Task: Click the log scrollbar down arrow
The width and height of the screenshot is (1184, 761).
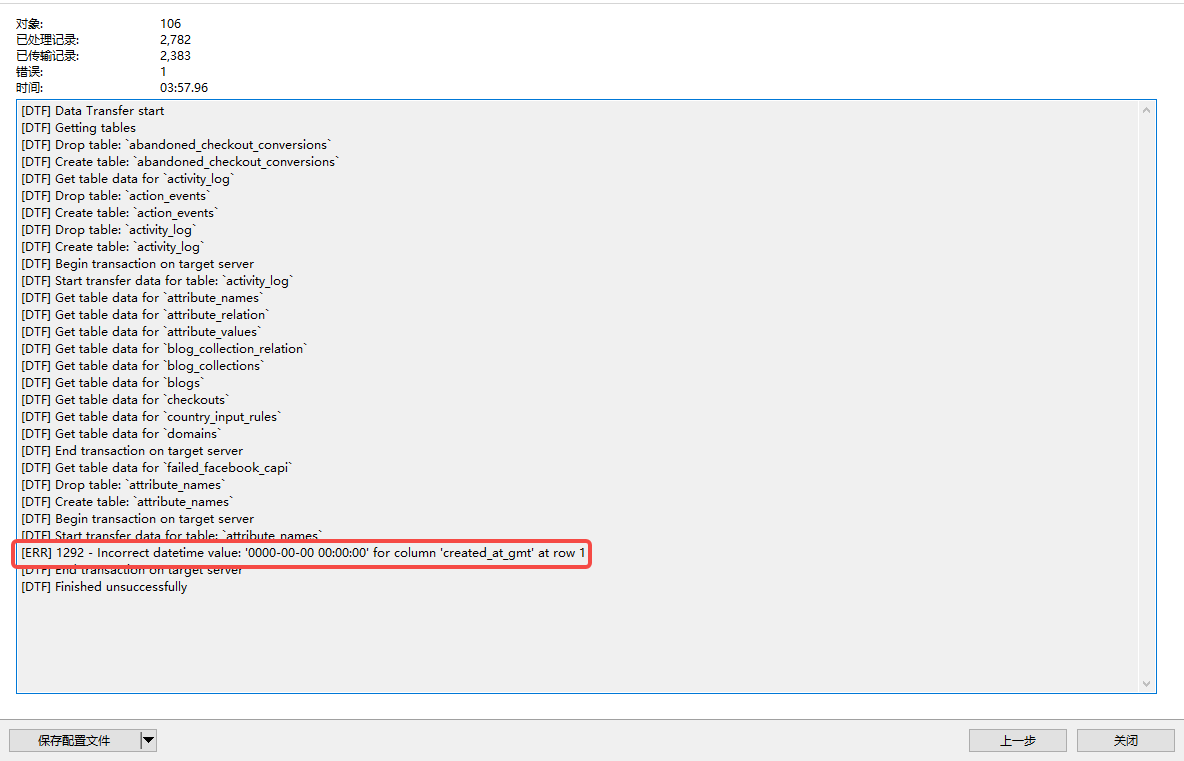Action: (x=1146, y=683)
